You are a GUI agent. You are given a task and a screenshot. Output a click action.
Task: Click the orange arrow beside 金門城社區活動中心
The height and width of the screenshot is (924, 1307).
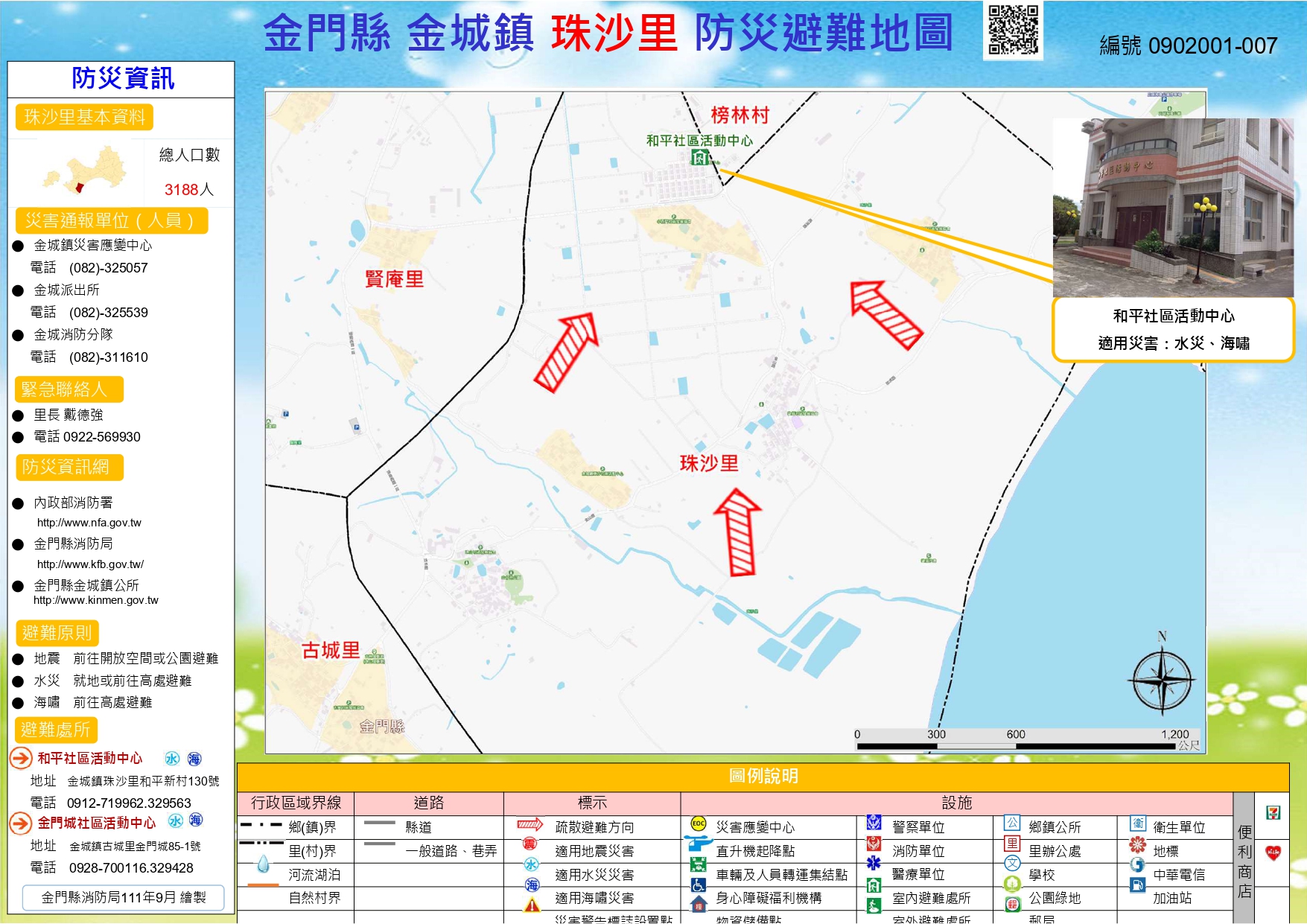coord(20,823)
